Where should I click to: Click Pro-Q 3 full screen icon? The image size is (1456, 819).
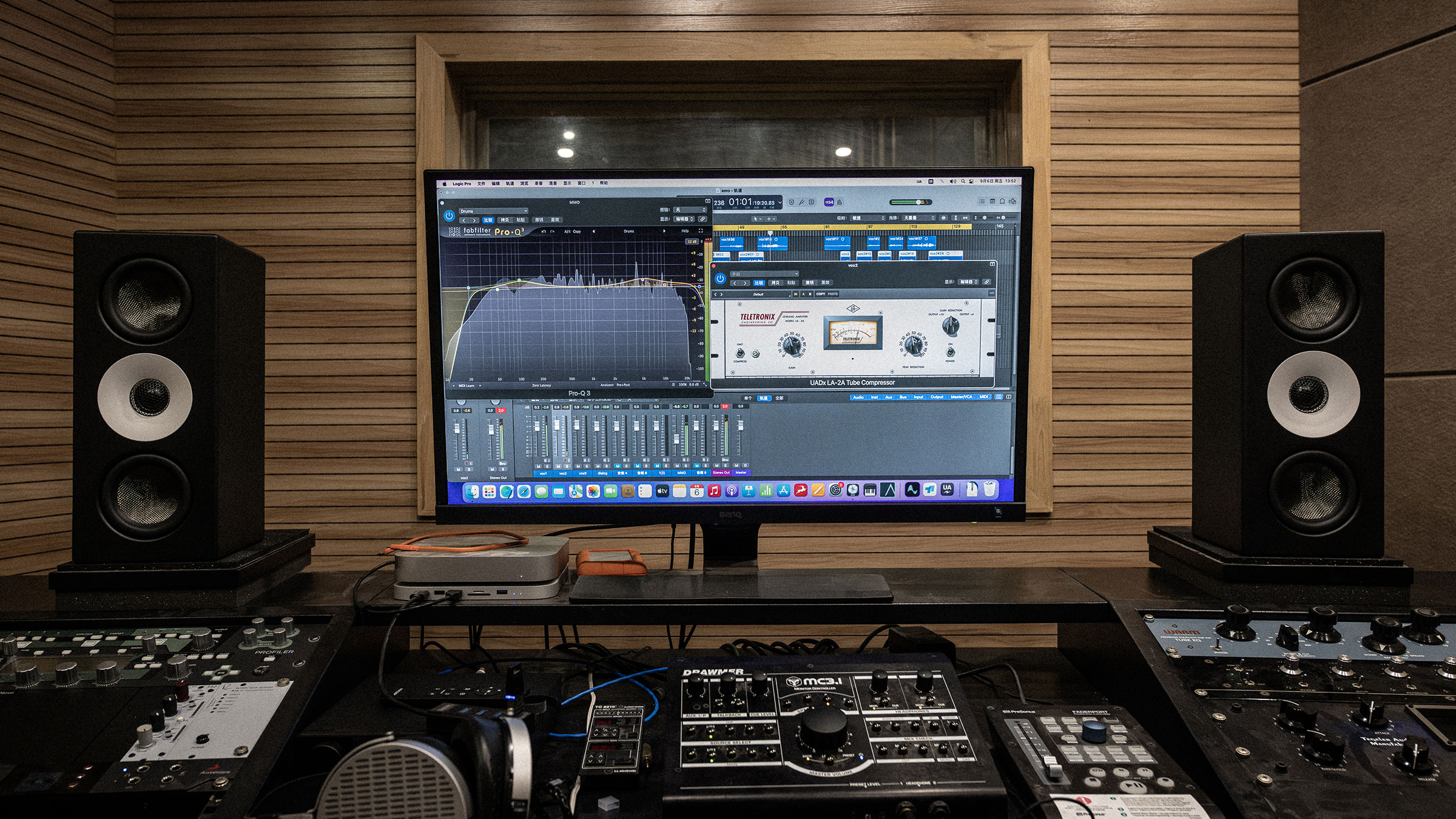click(x=701, y=231)
